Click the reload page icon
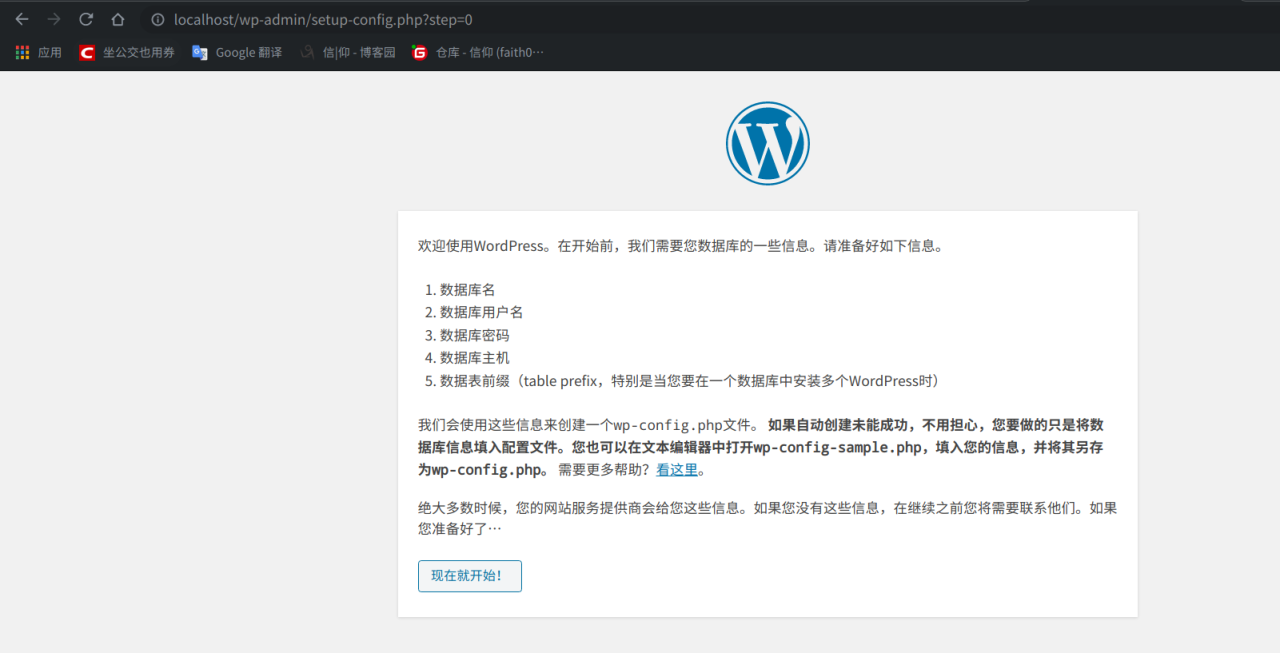Image resolution: width=1280 pixels, height=653 pixels. (85, 18)
